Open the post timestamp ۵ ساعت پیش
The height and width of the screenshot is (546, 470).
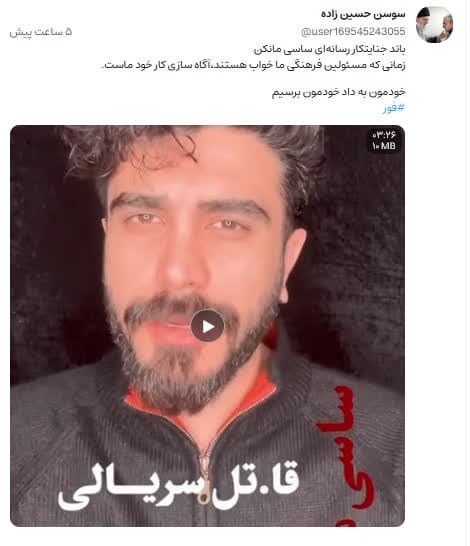pos(41,32)
